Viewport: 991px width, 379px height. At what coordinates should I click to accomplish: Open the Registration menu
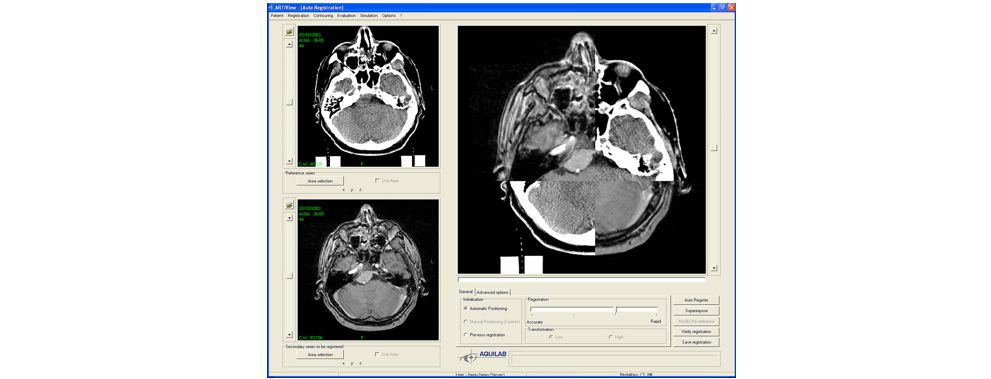tap(298, 15)
